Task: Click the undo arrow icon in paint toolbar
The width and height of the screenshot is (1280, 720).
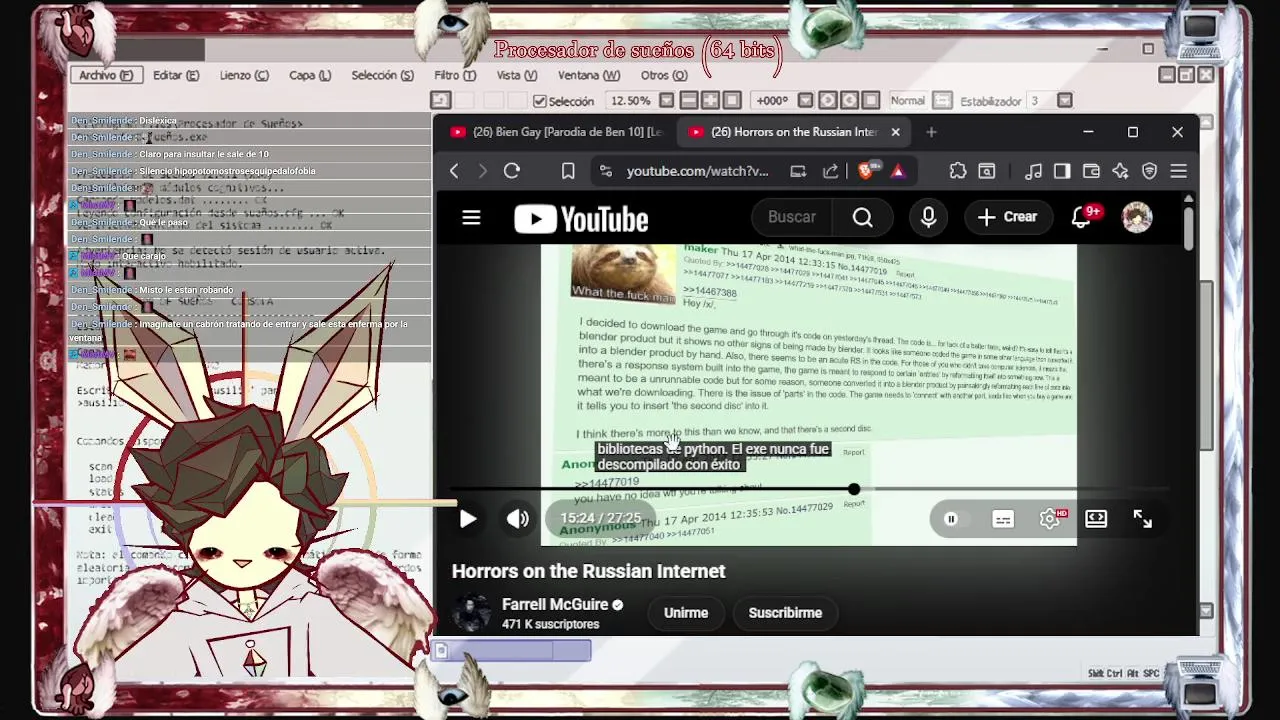Action: 440,101
